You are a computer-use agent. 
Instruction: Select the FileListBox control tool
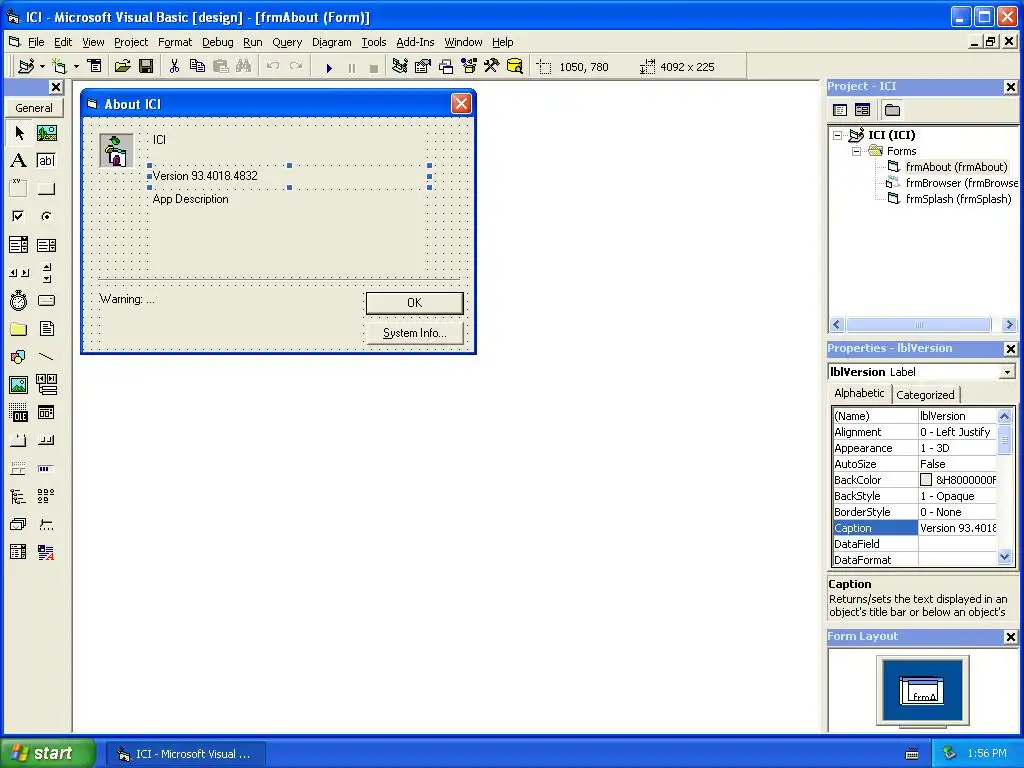tap(46, 328)
